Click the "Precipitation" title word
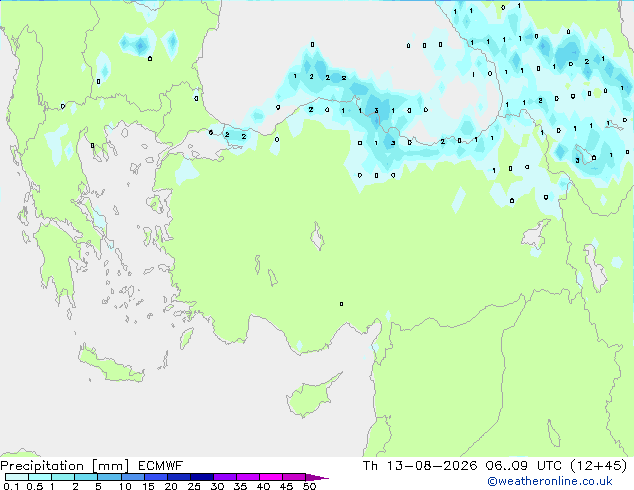The width and height of the screenshot is (634, 490). (42, 466)
